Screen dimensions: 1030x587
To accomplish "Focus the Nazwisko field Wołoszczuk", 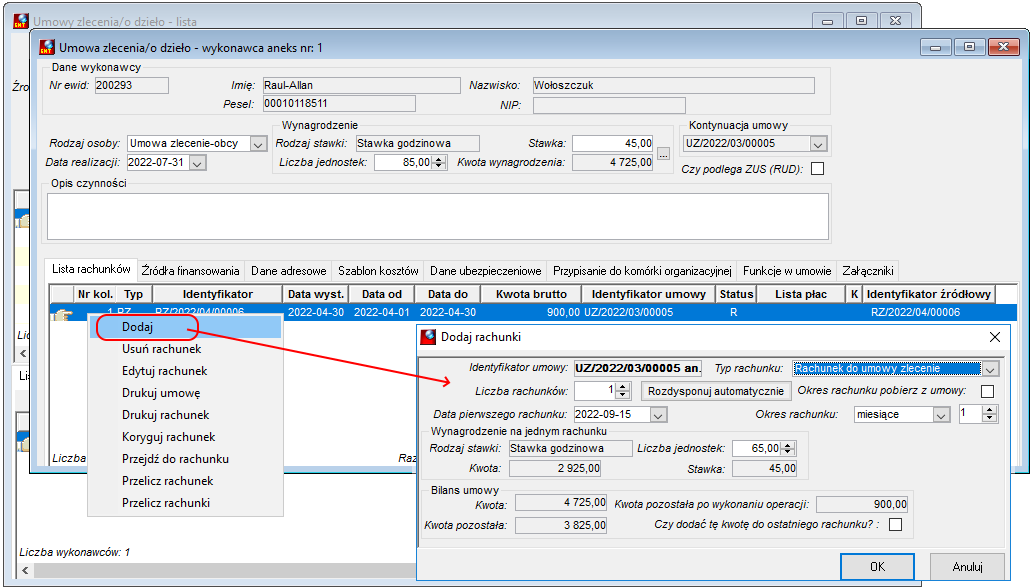I will click(673, 85).
